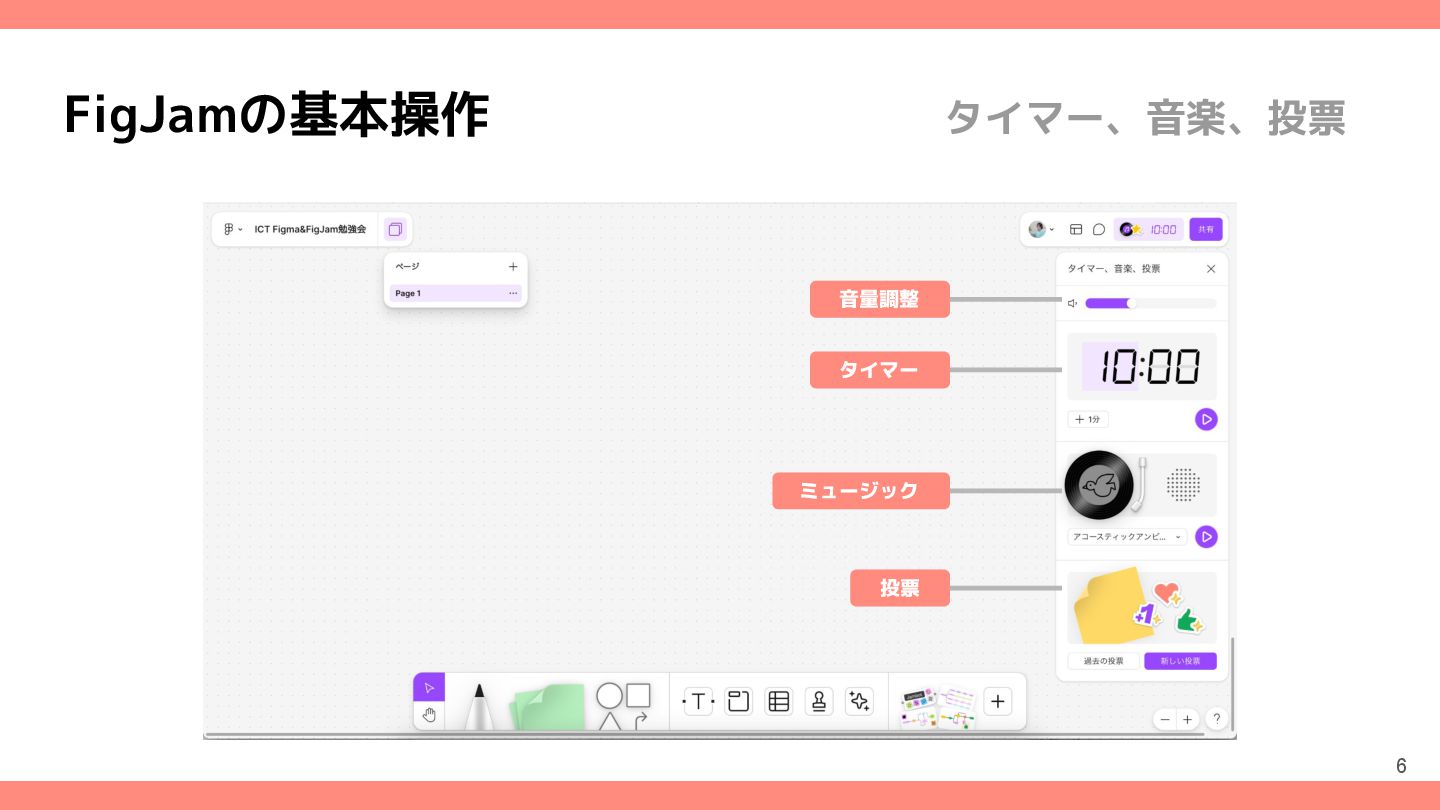Click the purple 共有 share button
The image size is (1440, 810).
point(1206,229)
